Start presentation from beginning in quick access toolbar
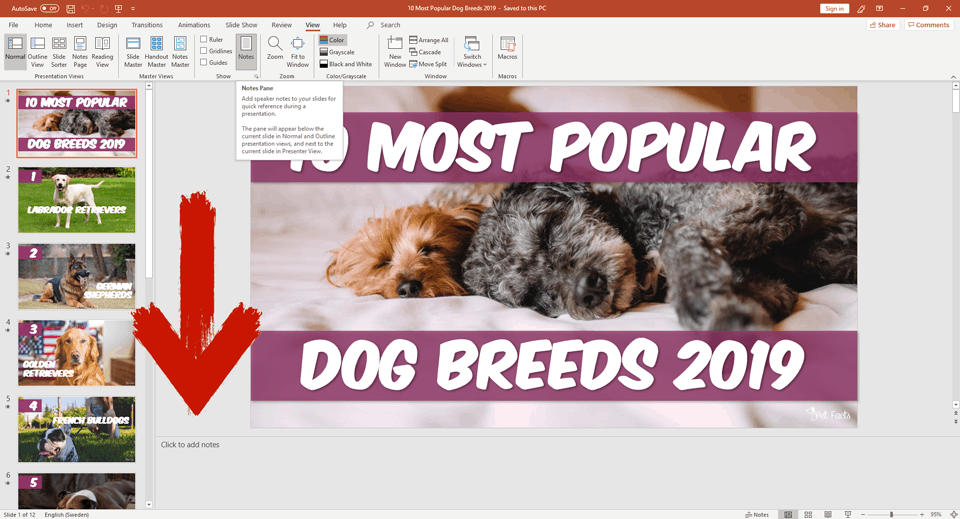 pyautogui.click(x=119, y=9)
